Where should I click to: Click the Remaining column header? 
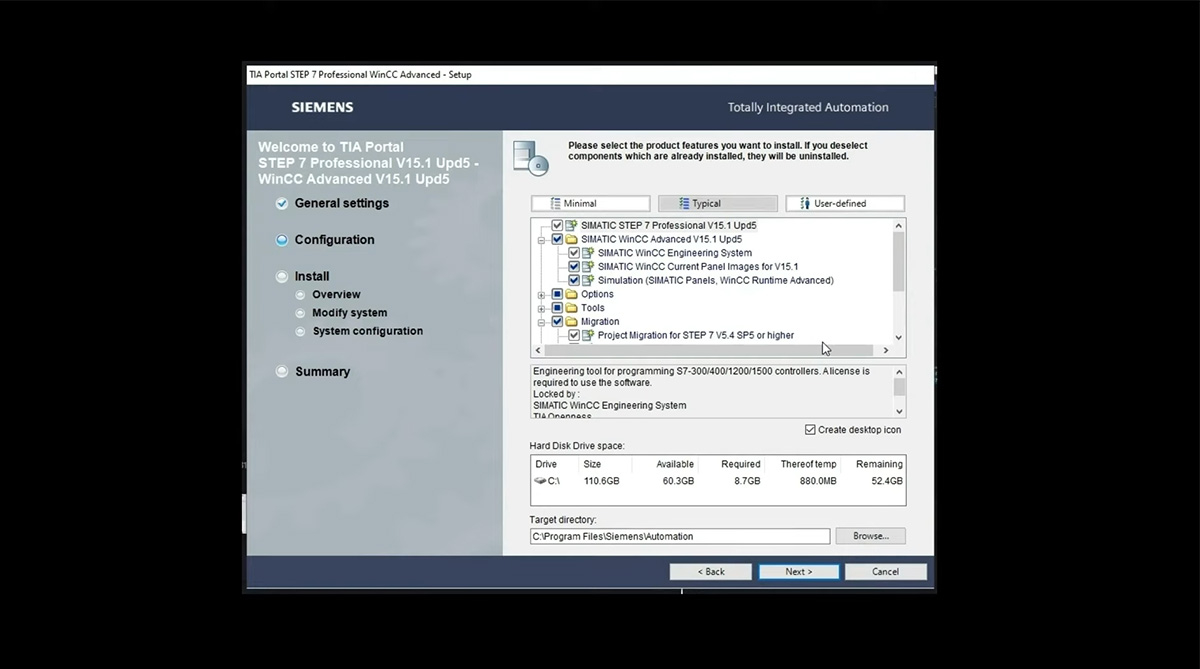[879, 464]
